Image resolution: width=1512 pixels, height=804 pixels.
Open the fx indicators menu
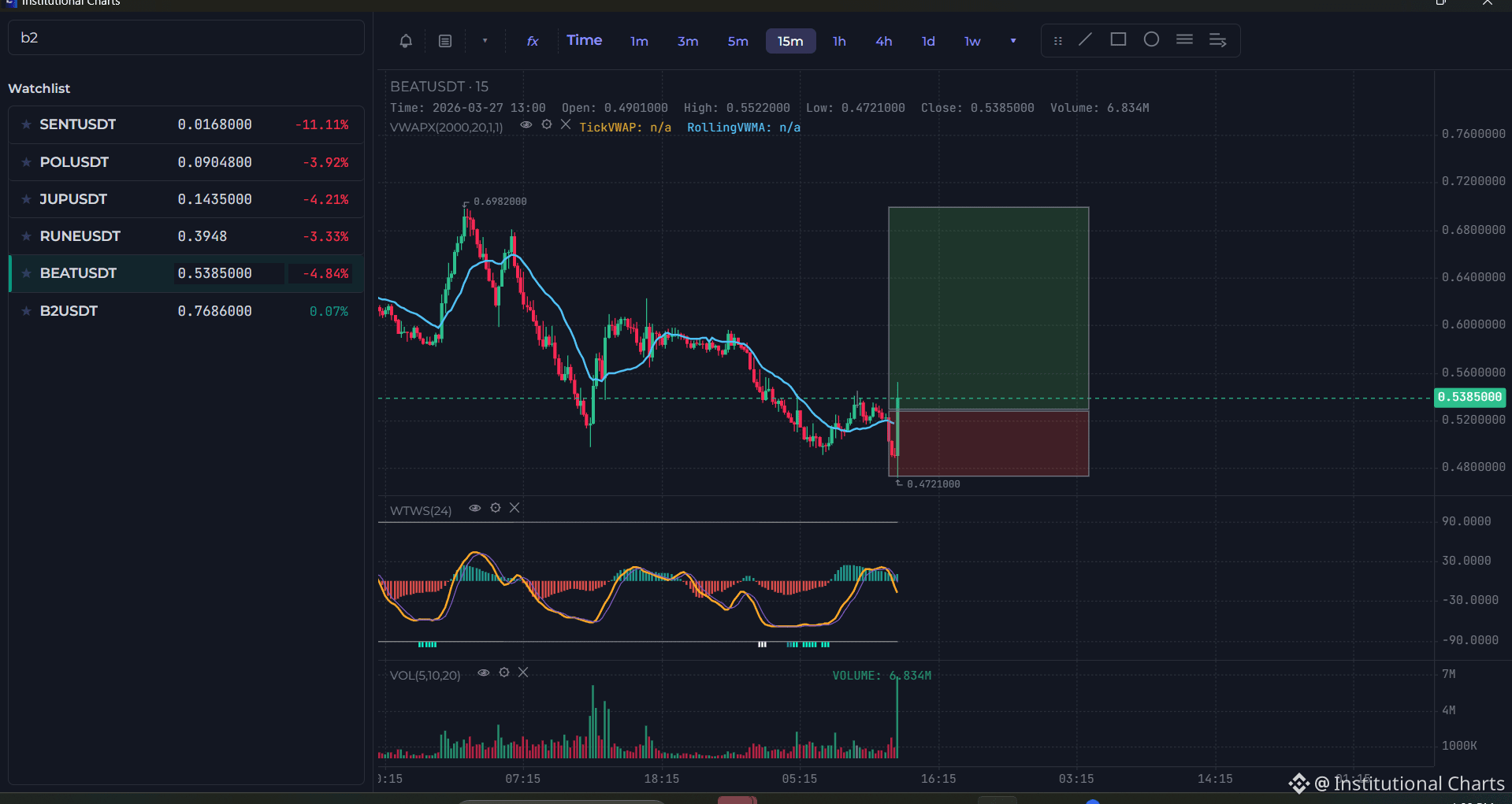click(x=533, y=41)
